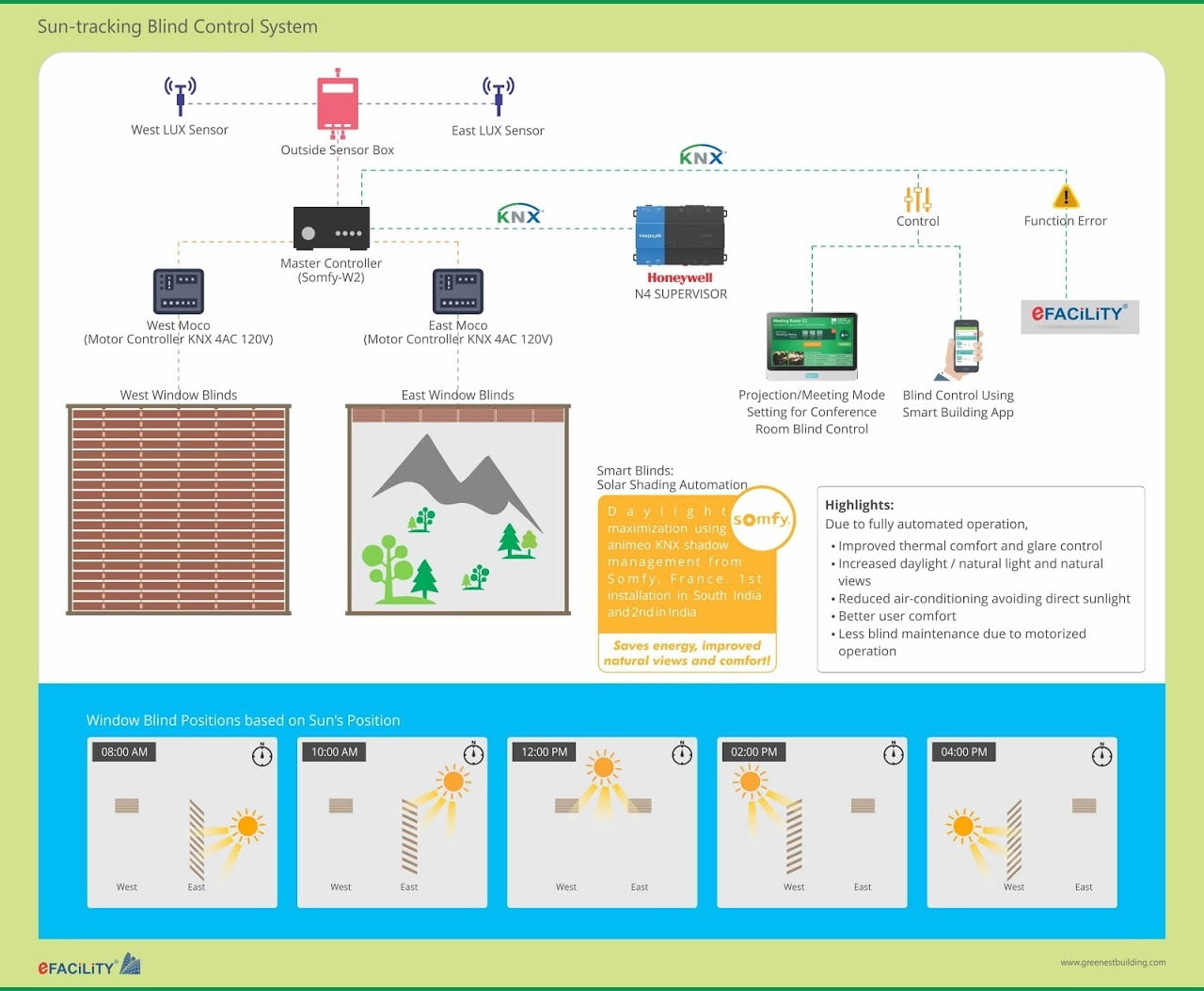Open the www.greenestbuilding.com link

pyautogui.click(x=1113, y=962)
